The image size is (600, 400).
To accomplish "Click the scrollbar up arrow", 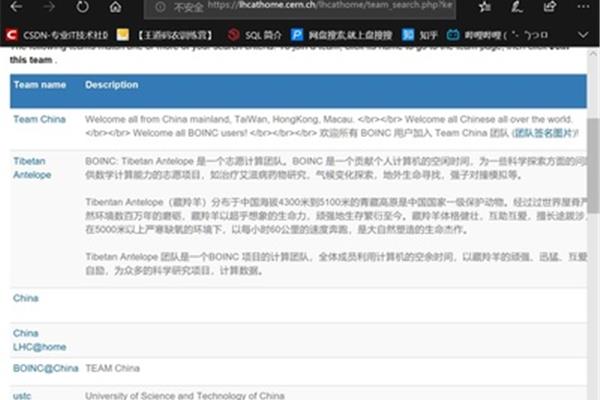I will tap(593, 54).
